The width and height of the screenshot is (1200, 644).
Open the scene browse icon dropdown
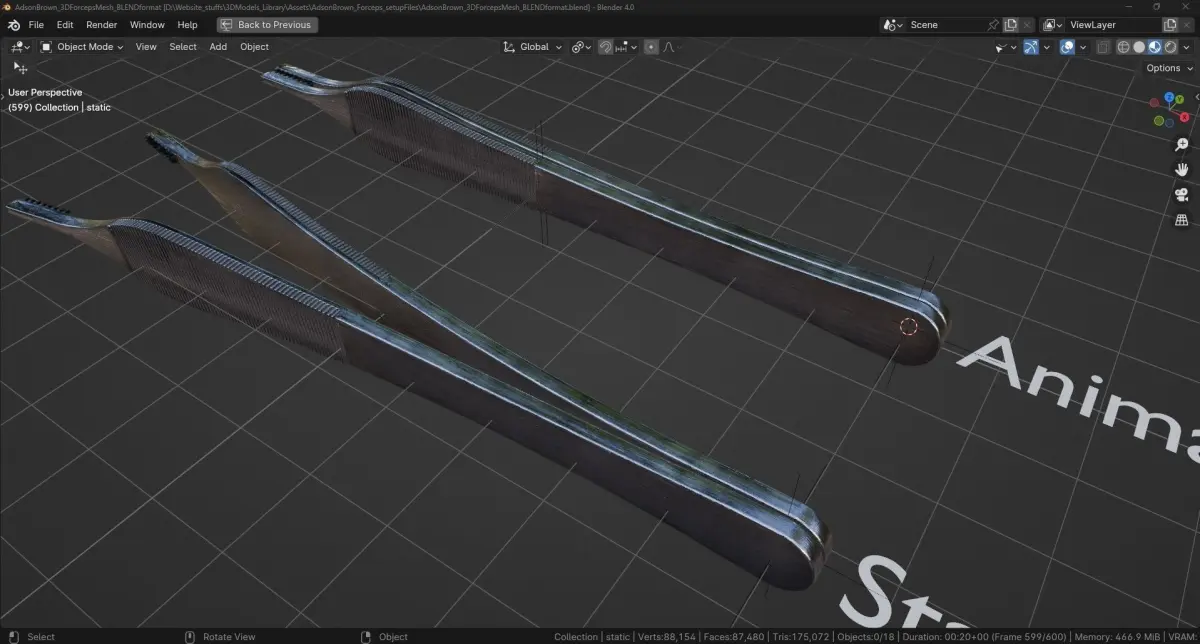coord(893,24)
